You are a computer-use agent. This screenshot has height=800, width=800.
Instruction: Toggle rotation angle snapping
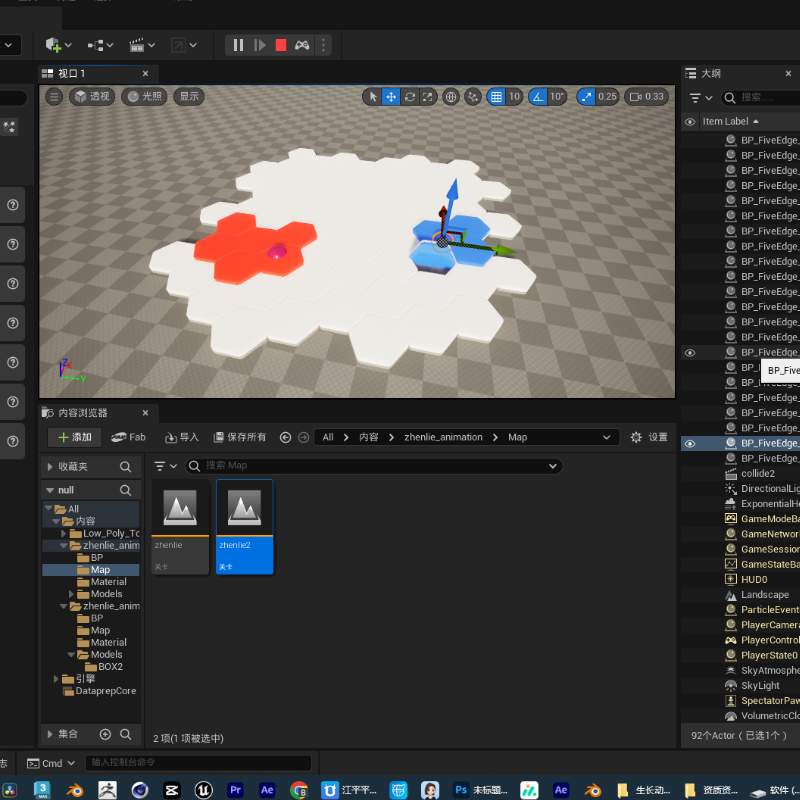(538, 97)
